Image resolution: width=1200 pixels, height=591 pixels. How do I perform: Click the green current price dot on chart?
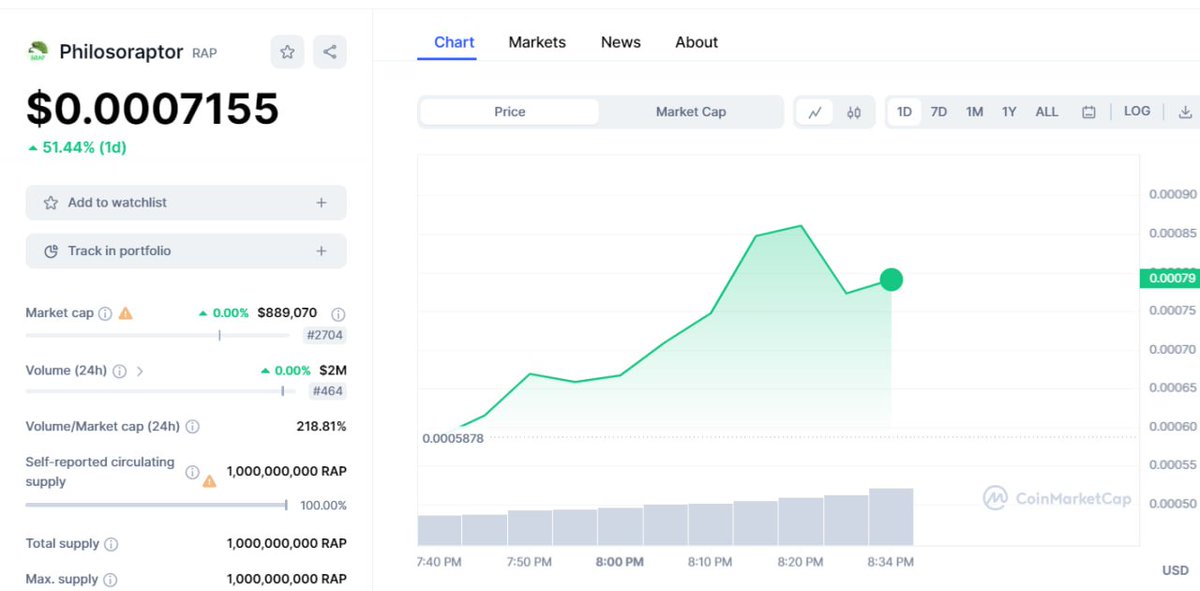(x=891, y=280)
